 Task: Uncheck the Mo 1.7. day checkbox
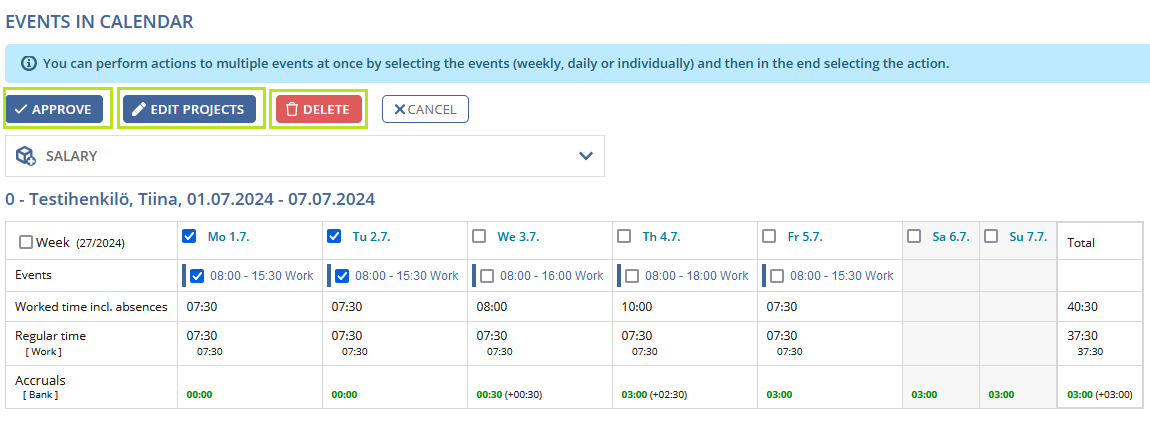point(188,236)
